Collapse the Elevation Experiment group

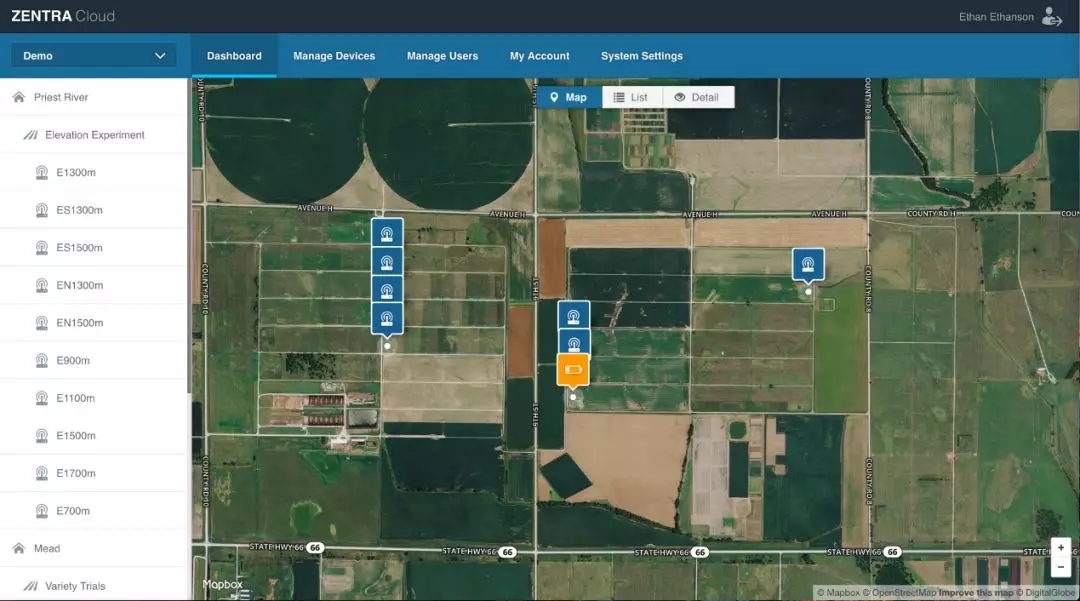click(94, 135)
